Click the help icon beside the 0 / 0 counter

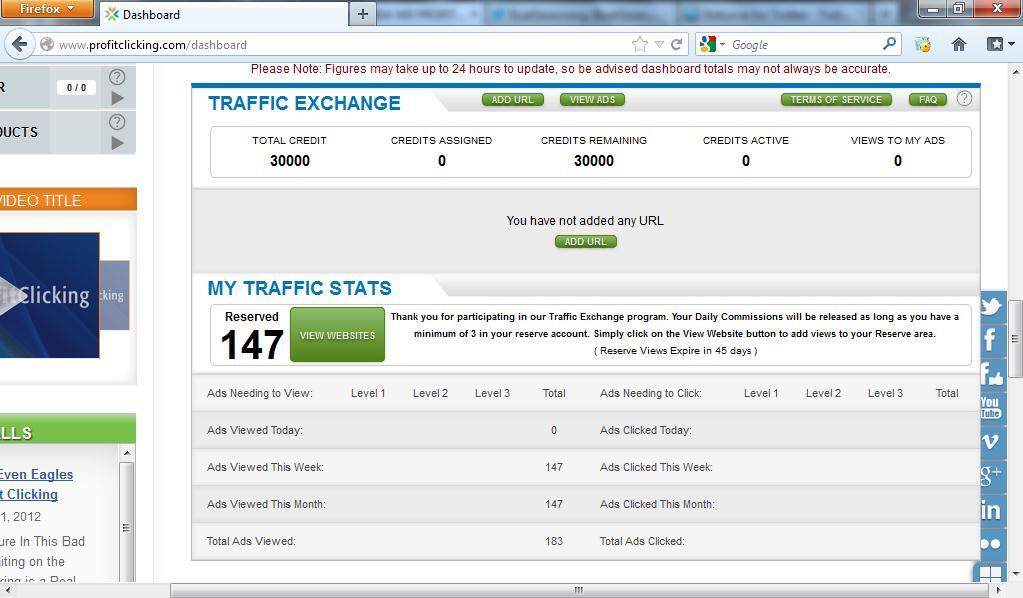tap(117, 77)
